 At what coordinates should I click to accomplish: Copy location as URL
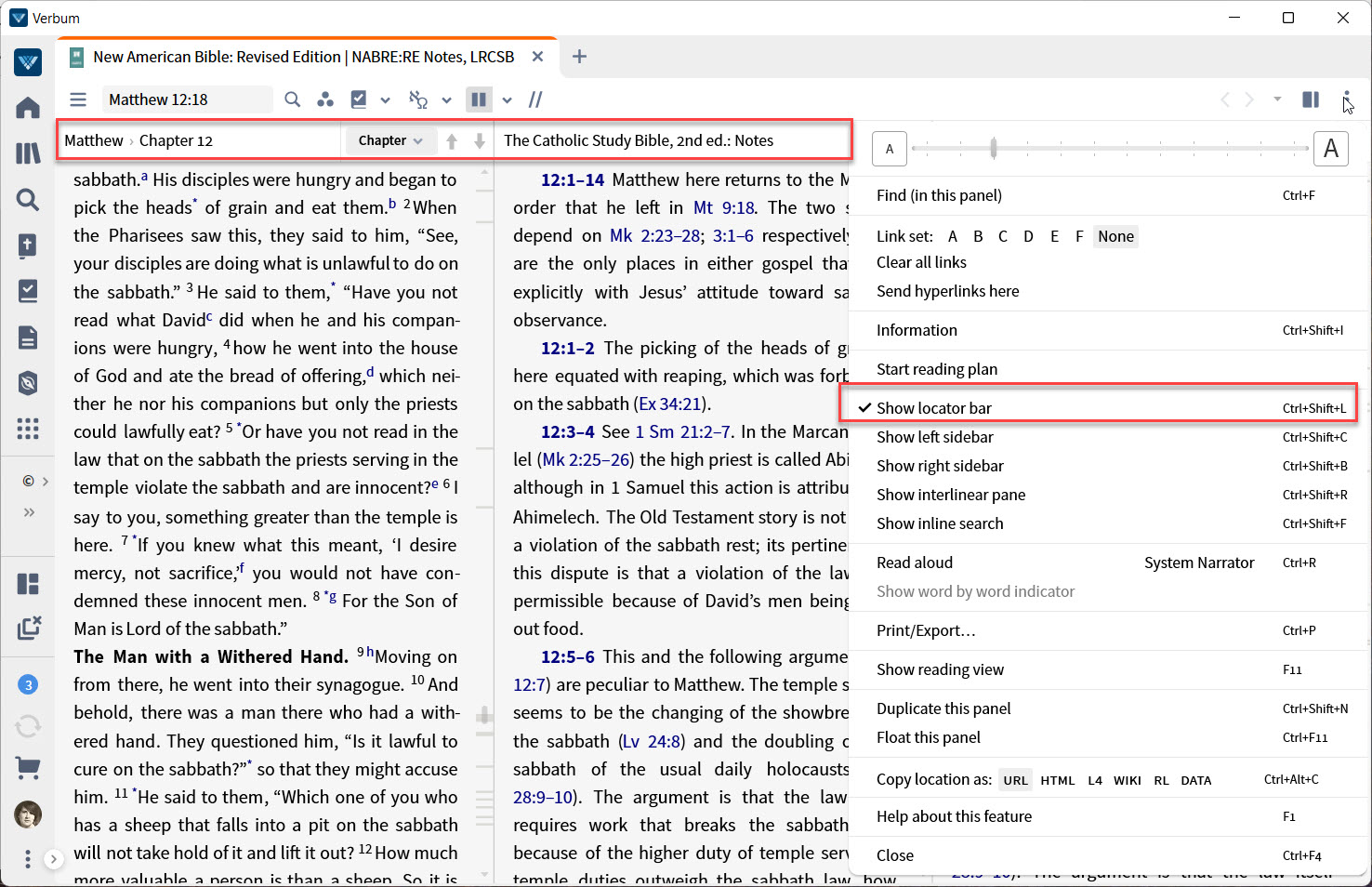(1016, 780)
